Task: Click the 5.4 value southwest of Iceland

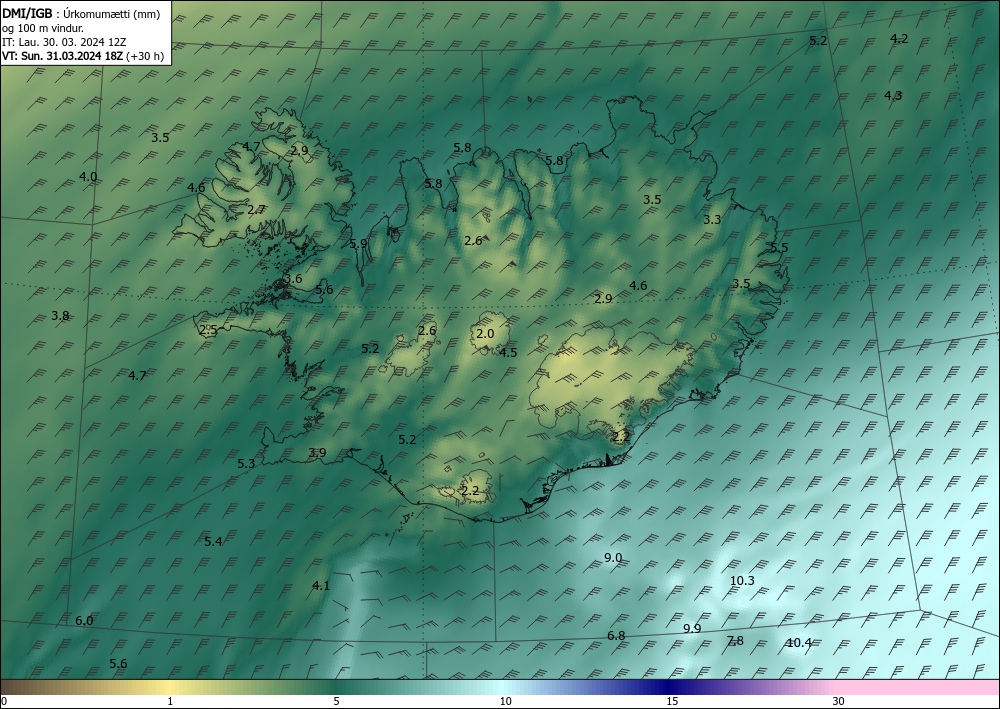Action: tap(213, 541)
